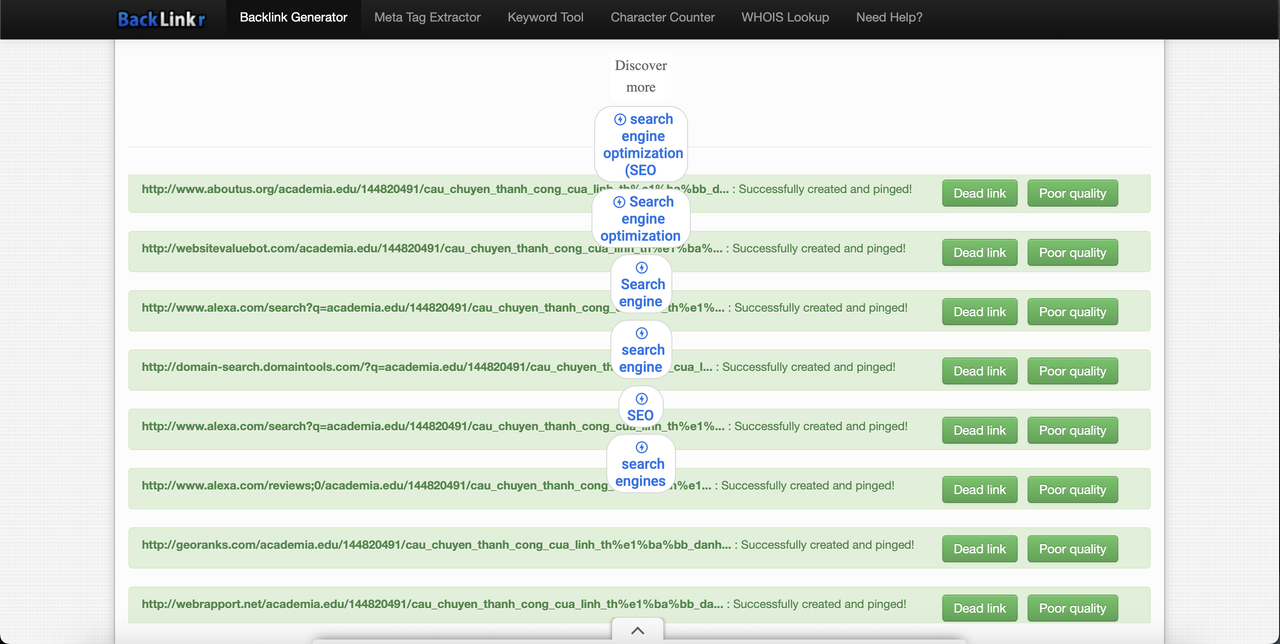
Task: Open the Meta Tag Extractor tab
Action: [427, 17]
